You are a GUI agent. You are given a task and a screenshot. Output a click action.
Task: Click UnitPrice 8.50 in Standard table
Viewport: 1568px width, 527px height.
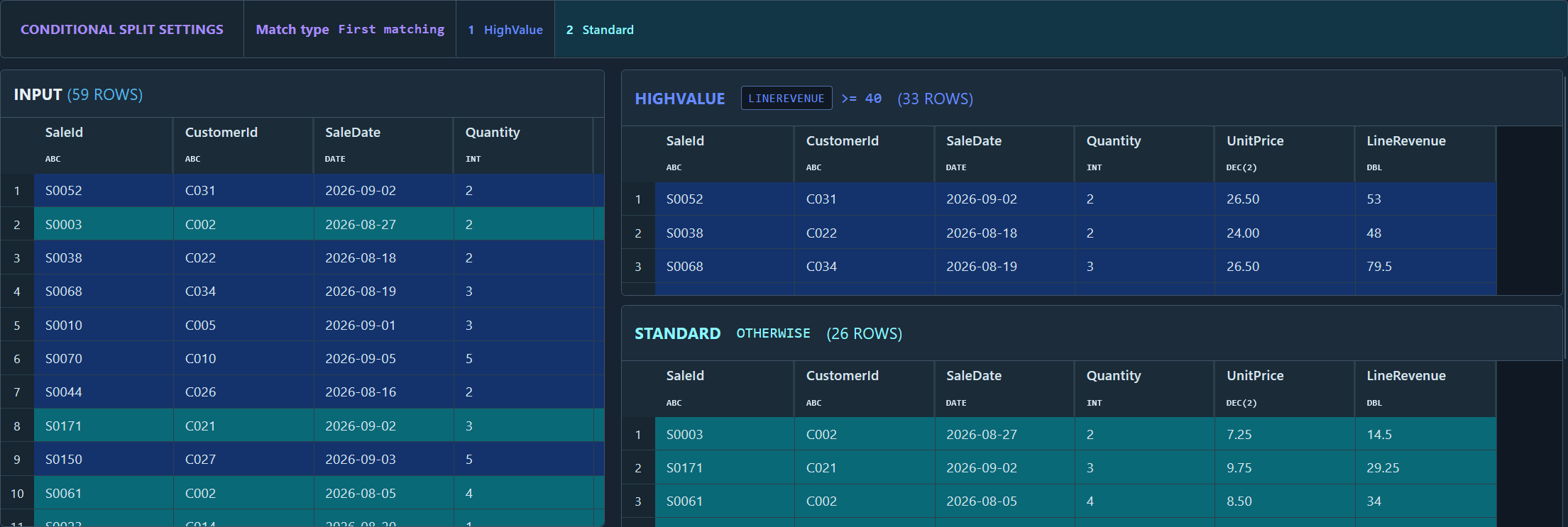point(1285,501)
